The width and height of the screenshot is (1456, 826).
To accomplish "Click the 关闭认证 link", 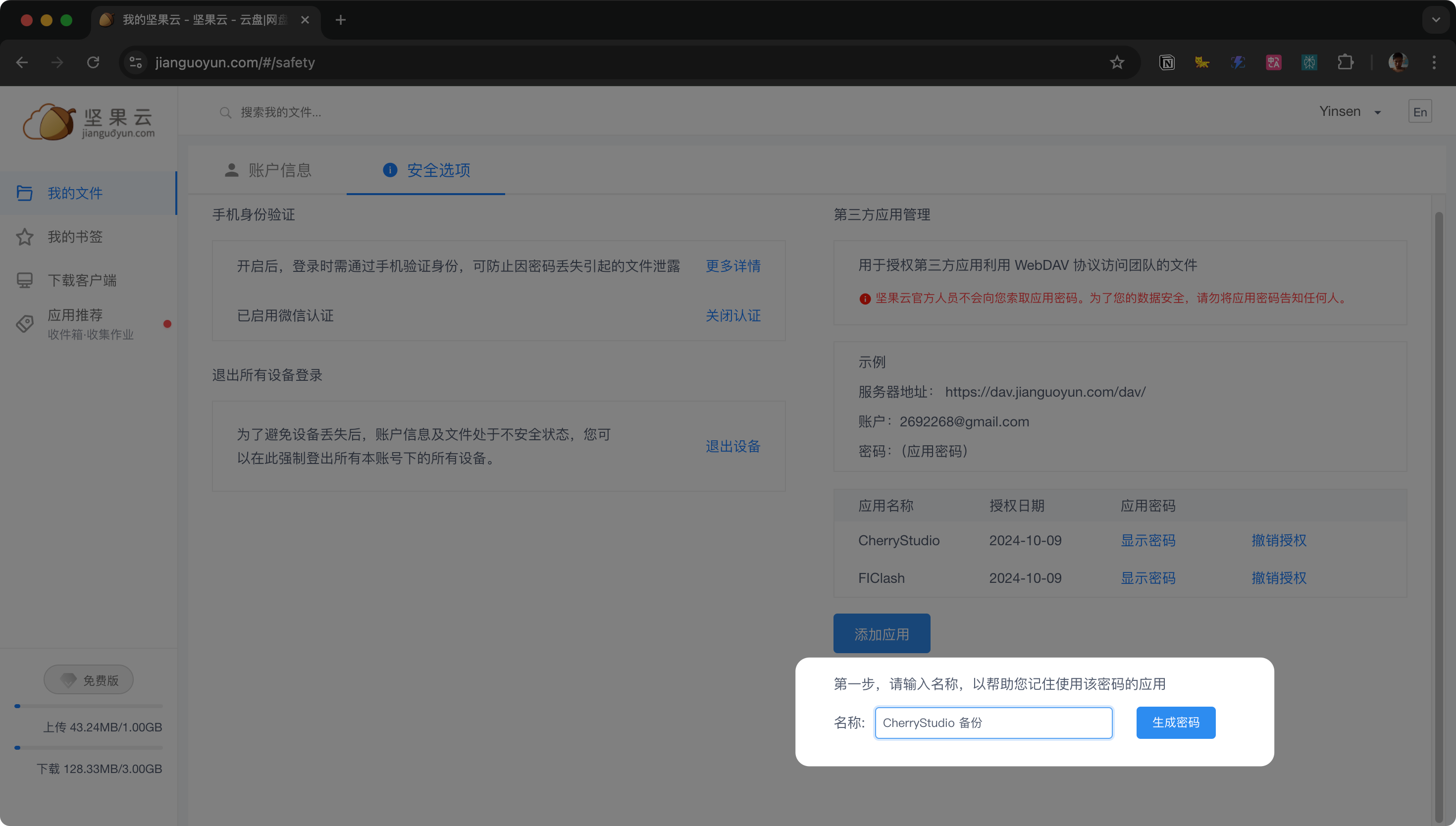I will click(733, 315).
